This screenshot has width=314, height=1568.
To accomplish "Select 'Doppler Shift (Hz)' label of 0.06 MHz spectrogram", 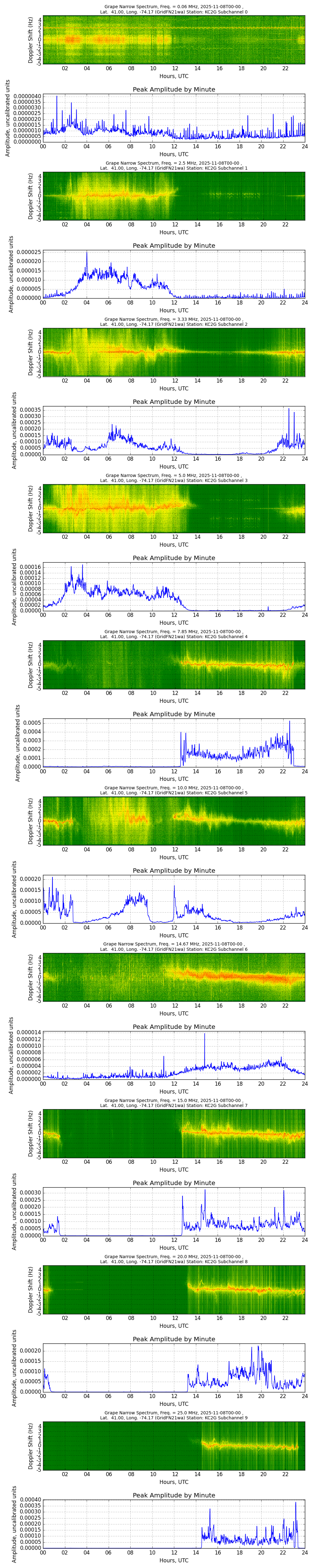I will (30, 40).
